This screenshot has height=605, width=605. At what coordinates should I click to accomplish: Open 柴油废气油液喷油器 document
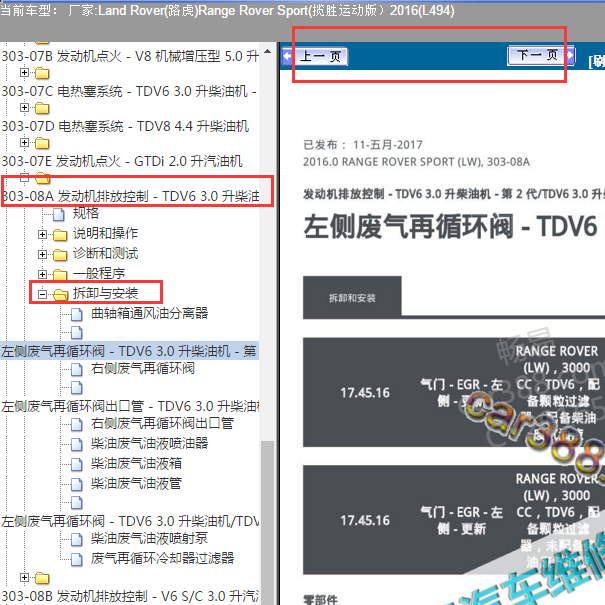150,443
